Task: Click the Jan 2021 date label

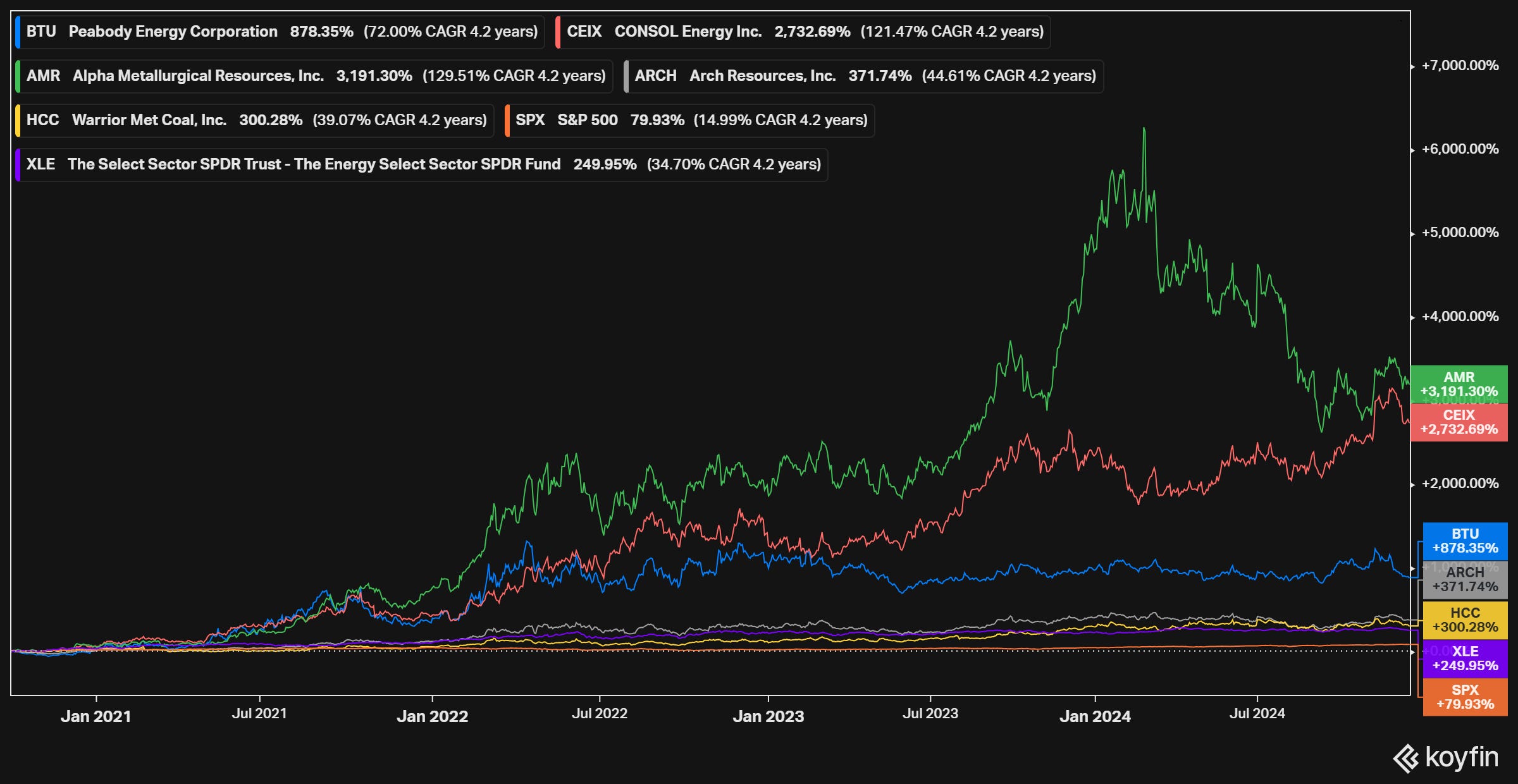Action: click(x=96, y=716)
